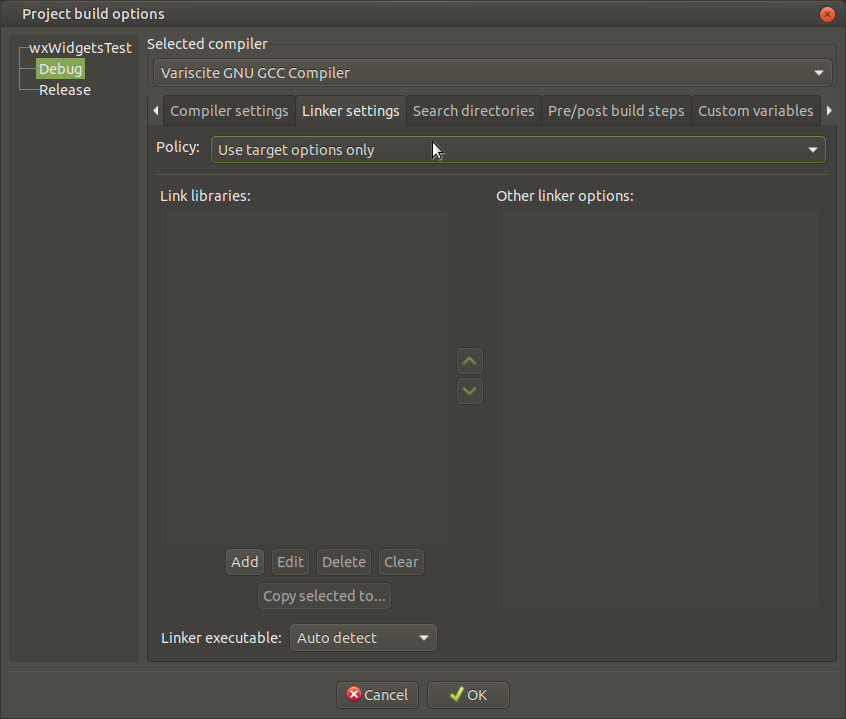The image size is (846, 719).
Task: Click the OK button
Action: coord(468,695)
